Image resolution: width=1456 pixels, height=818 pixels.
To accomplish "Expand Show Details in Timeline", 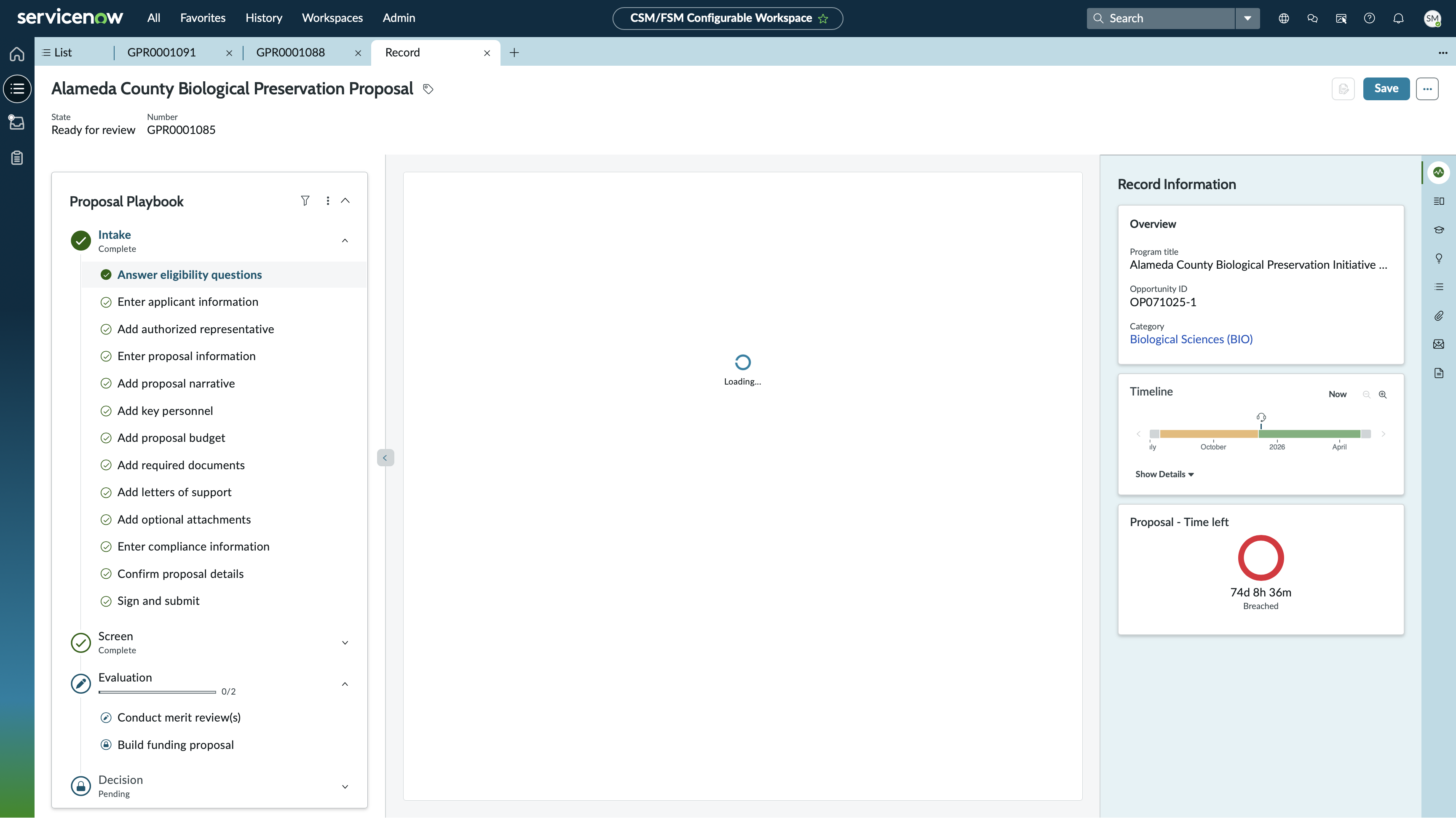I will [1164, 474].
